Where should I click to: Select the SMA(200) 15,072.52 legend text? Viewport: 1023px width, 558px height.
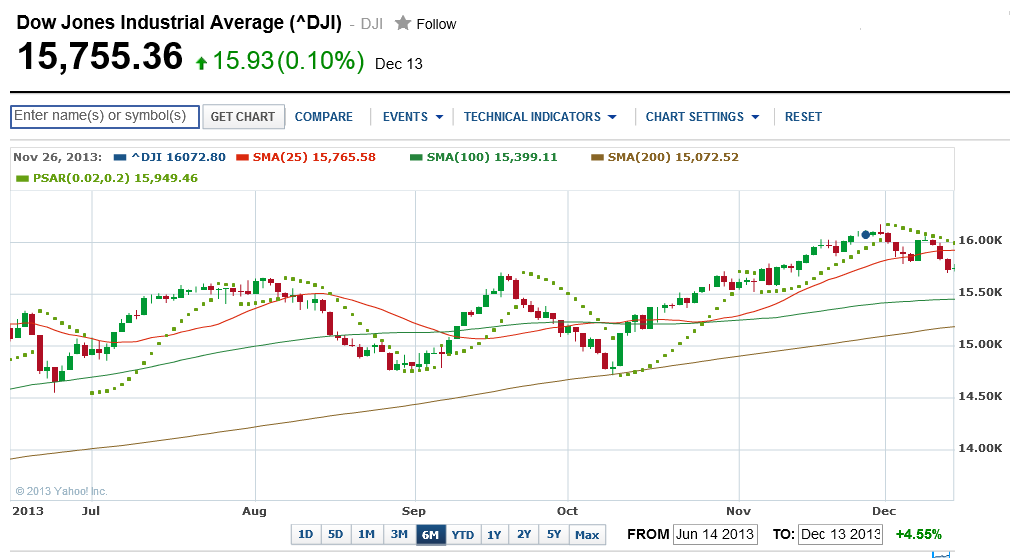click(x=673, y=157)
